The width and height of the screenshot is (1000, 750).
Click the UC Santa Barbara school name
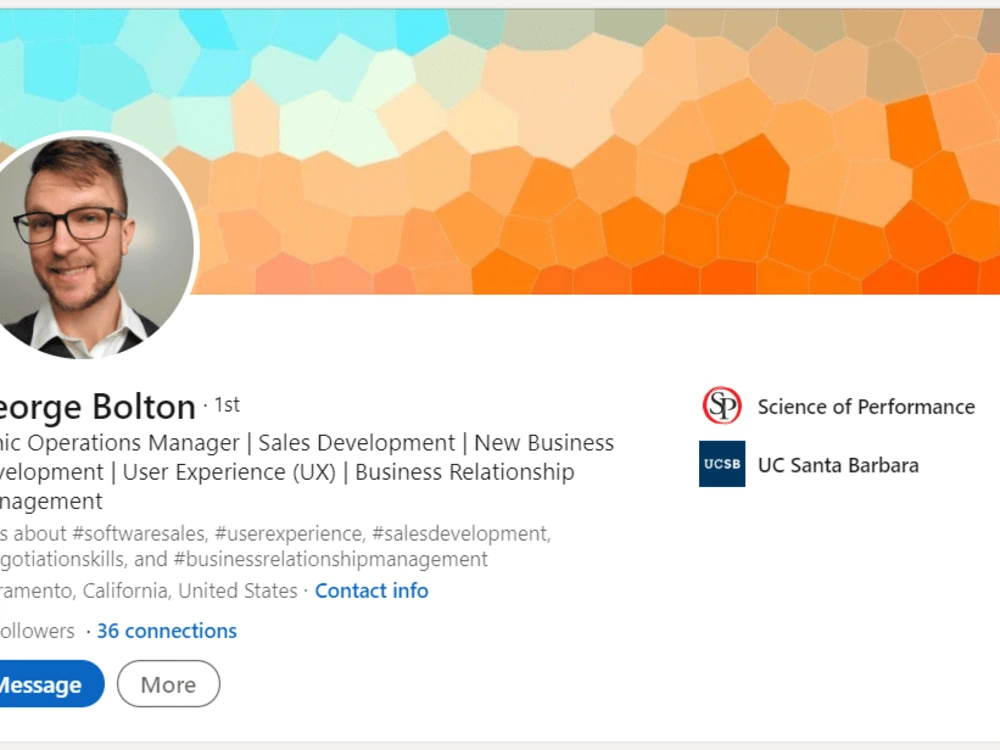(838, 465)
